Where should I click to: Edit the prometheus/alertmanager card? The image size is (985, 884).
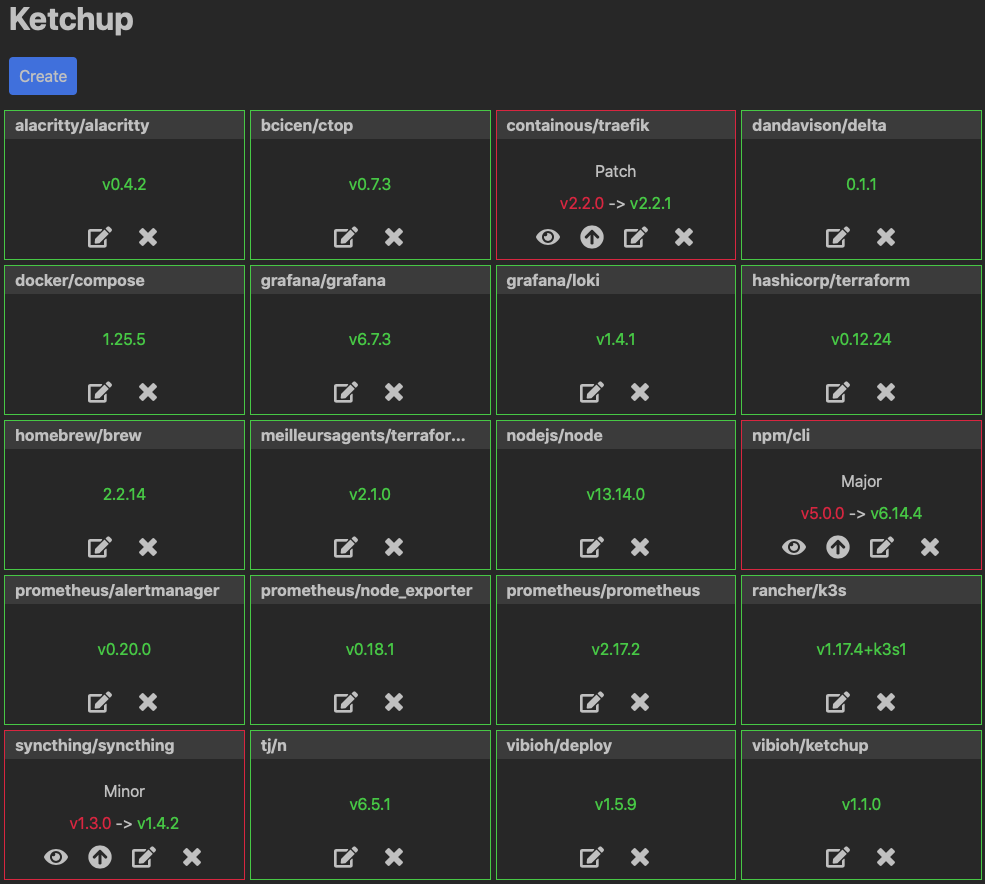pos(99,702)
